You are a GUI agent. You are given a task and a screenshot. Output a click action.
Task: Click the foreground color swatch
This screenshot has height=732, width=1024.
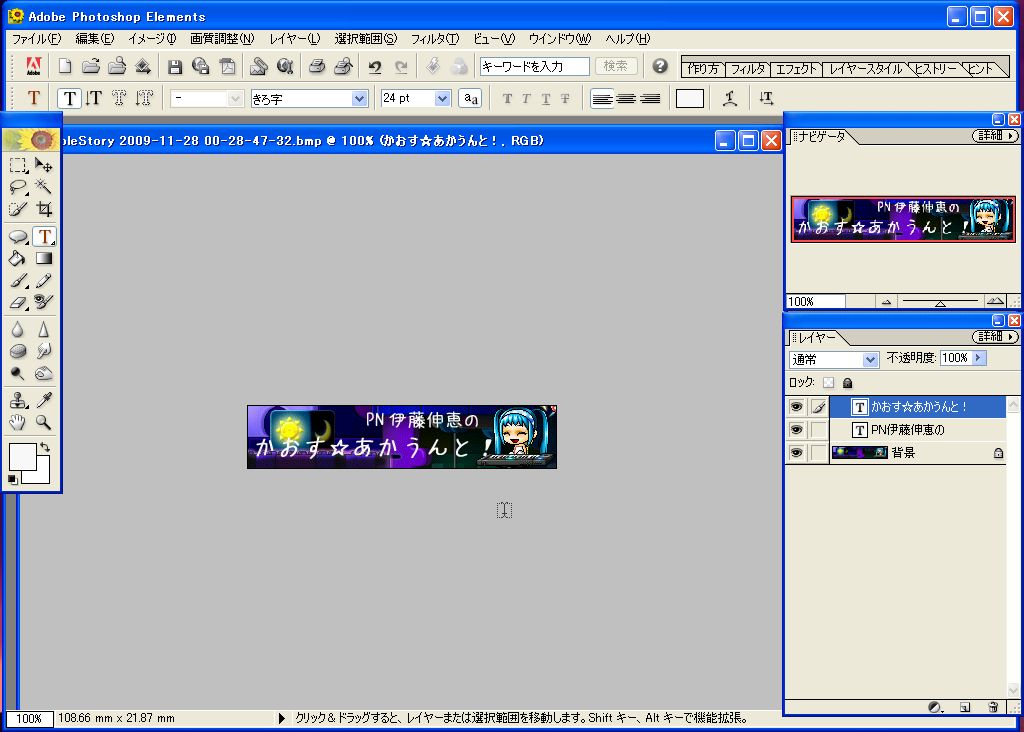22,456
